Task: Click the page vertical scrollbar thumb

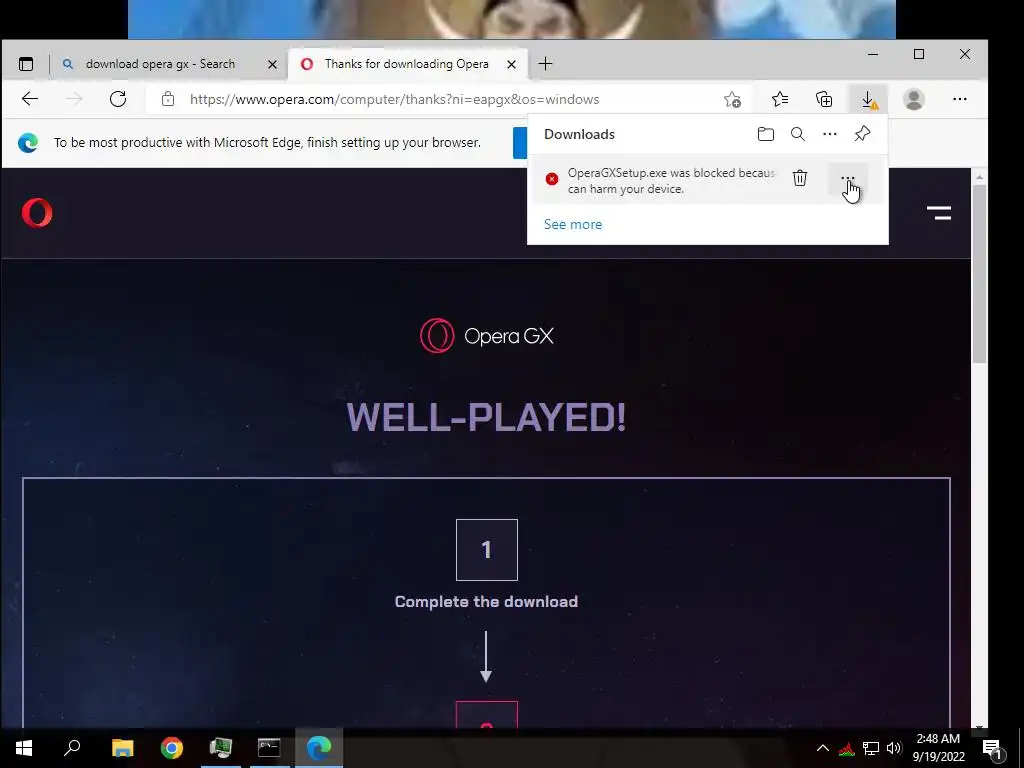Action: [x=979, y=273]
